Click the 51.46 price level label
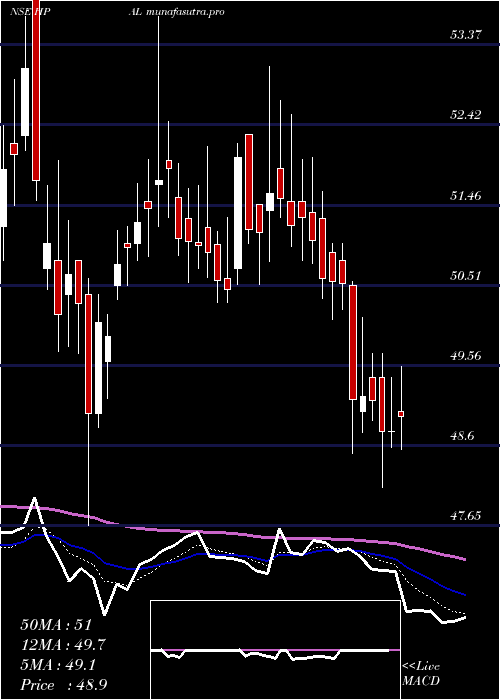 [466, 195]
